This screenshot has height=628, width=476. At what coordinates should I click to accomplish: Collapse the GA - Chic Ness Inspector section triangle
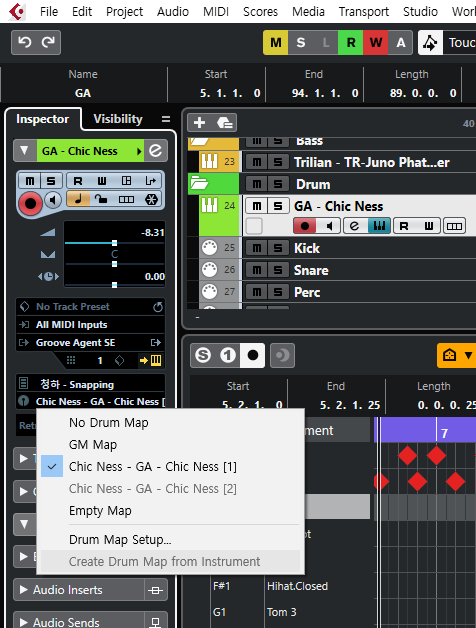(x=24, y=151)
